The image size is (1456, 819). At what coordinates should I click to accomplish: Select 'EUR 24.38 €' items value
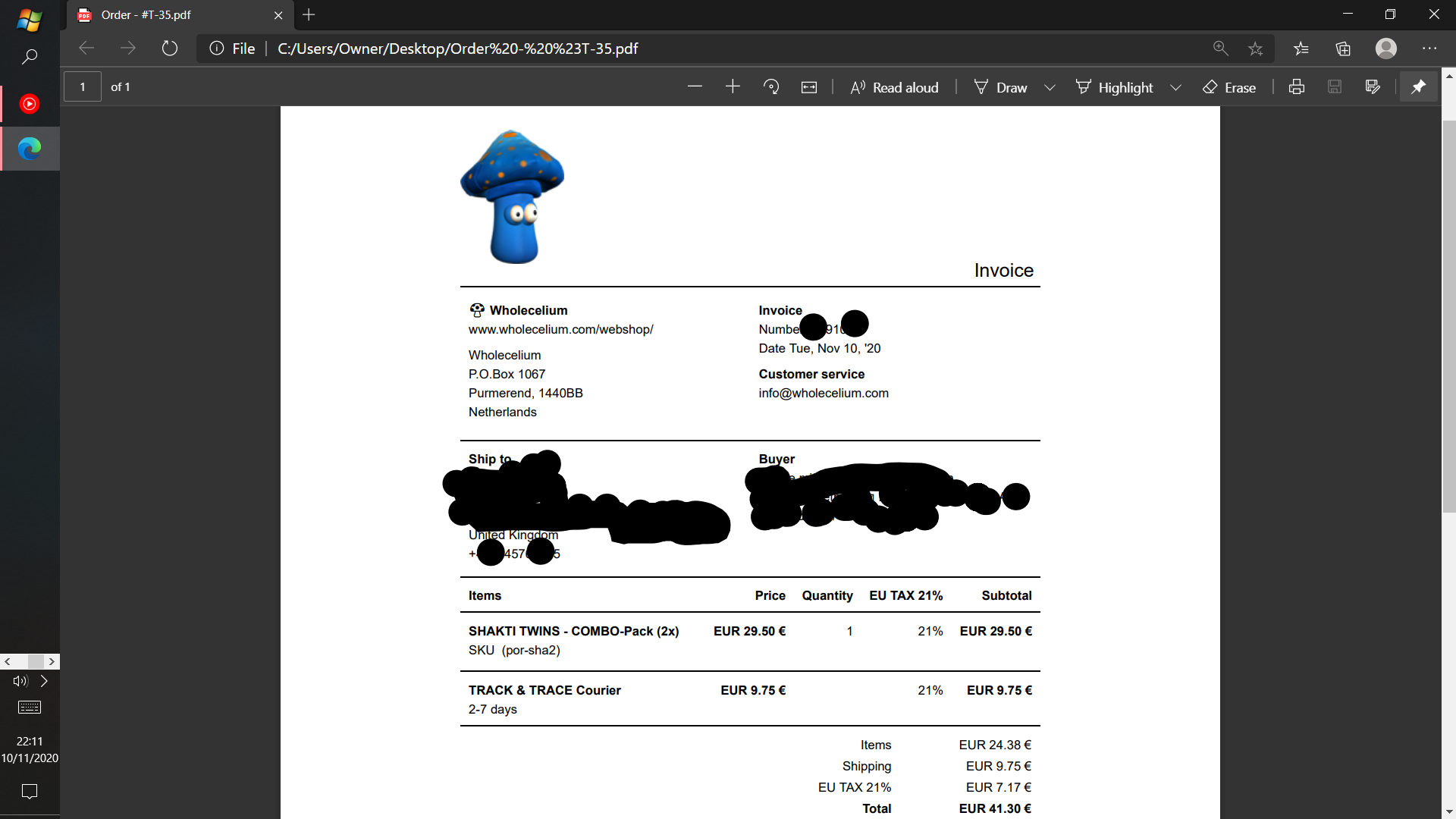995,745
